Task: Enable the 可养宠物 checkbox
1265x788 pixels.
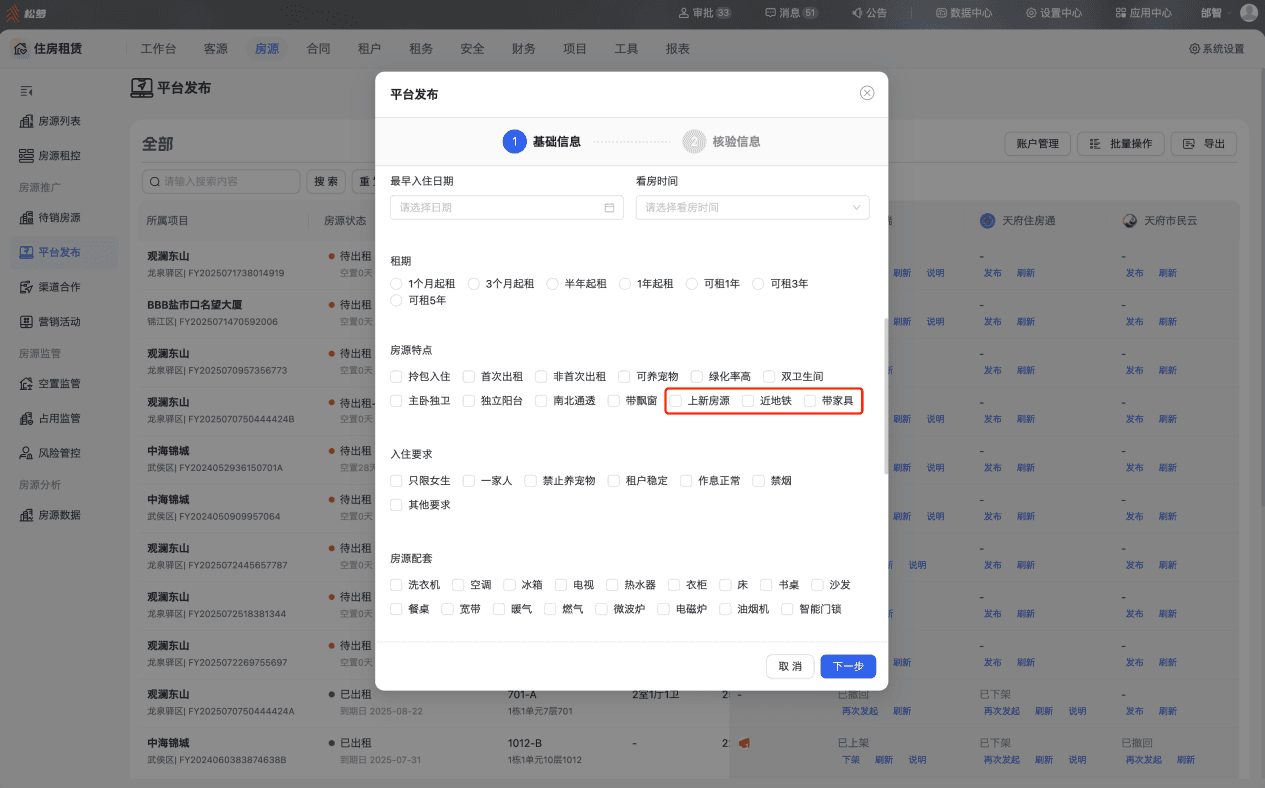Action: click(624, 377)
